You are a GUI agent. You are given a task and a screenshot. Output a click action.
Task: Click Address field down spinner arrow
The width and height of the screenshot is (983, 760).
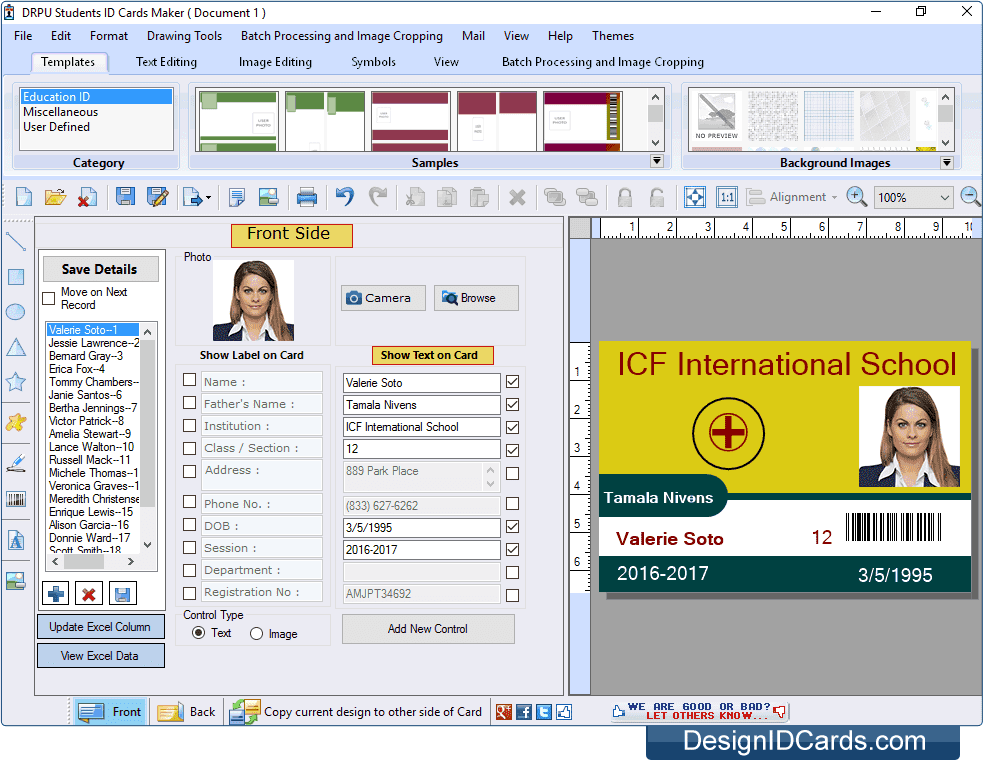click(490, 483)
